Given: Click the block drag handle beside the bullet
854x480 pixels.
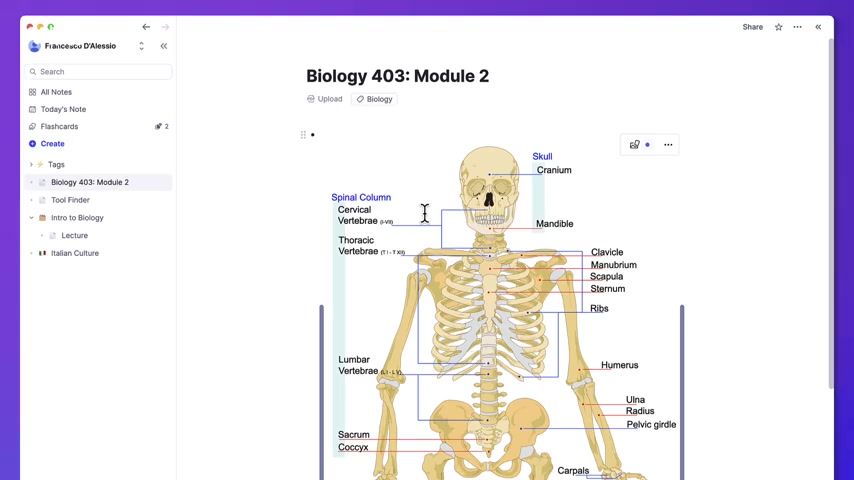Looking at the screenshot, I should 303,135.
